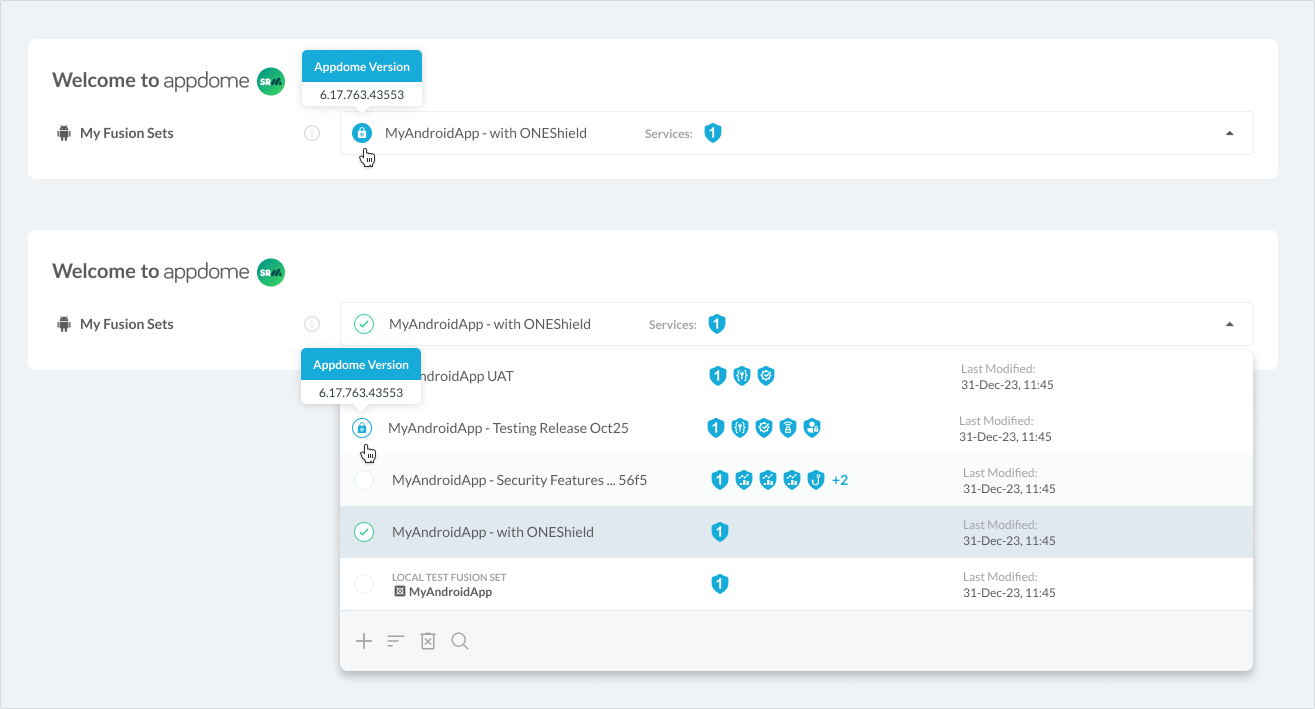This screenshot has height=709, width=1315.
Task: Click the lock circle in the collapsed selector field
Action: click(x=362, y=133)
